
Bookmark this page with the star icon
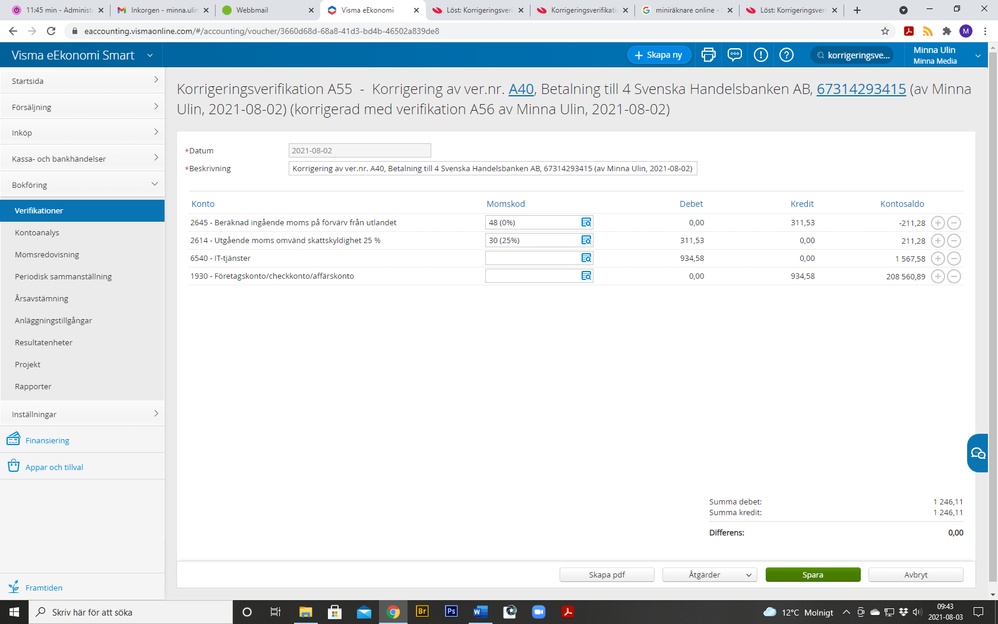885,31
